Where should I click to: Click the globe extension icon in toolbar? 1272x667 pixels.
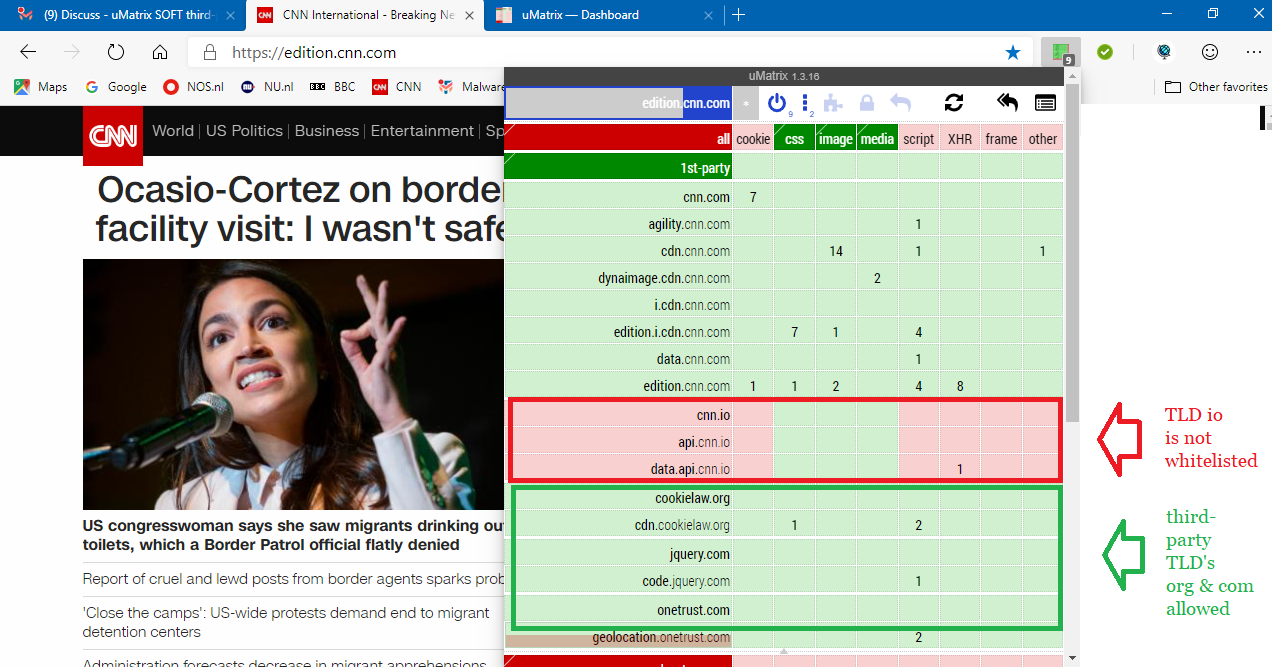(1163, 52)
